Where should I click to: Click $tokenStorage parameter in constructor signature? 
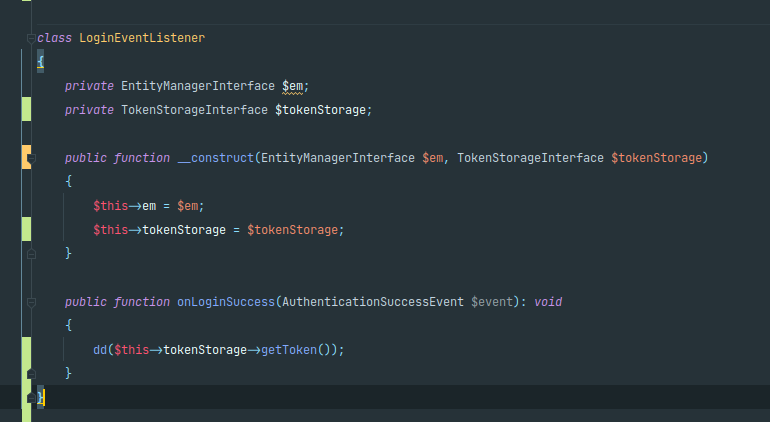tap(657, 158)
